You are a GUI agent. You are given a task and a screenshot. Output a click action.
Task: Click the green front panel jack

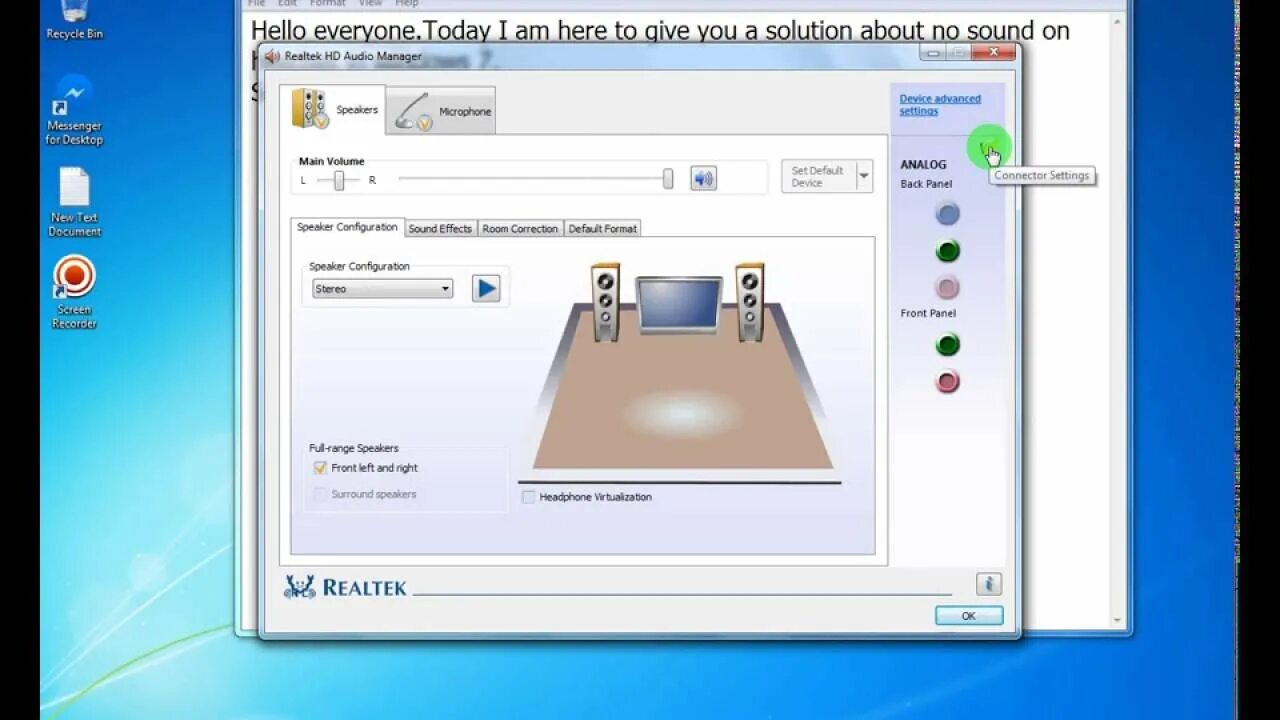pyautogui.click(x=947, y=345)
